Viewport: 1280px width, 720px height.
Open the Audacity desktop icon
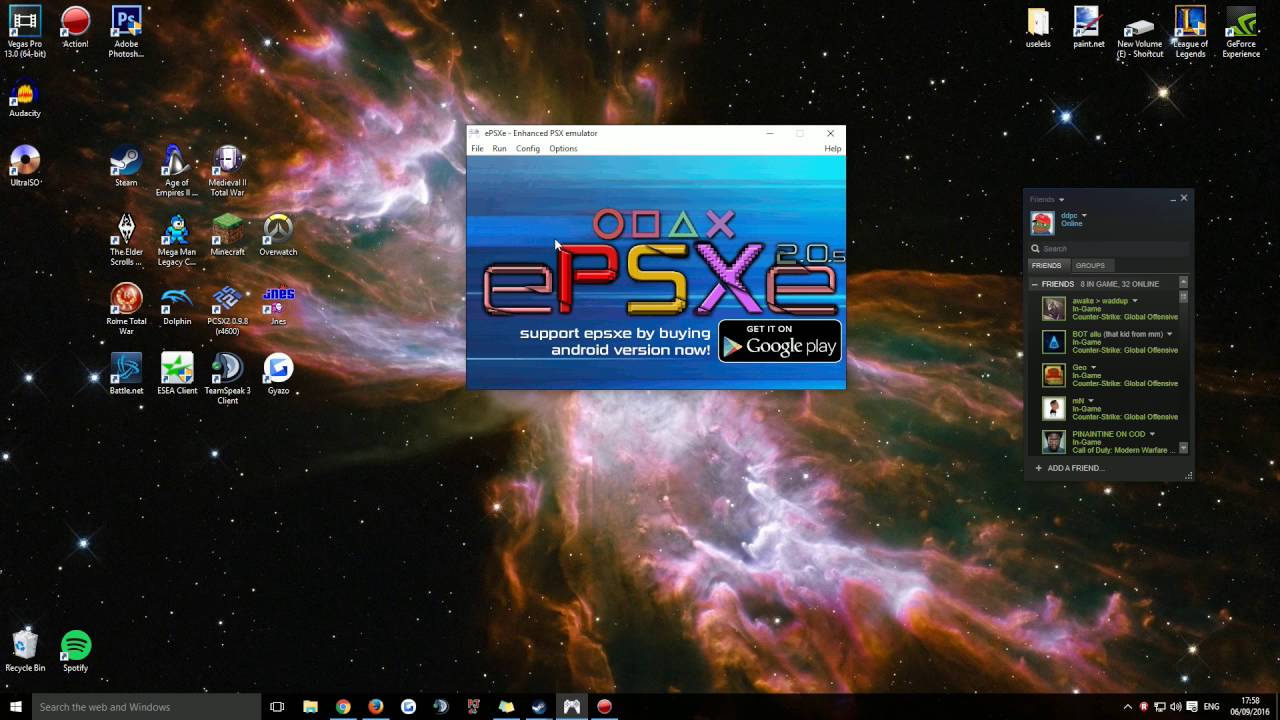[x=25, y=99]
